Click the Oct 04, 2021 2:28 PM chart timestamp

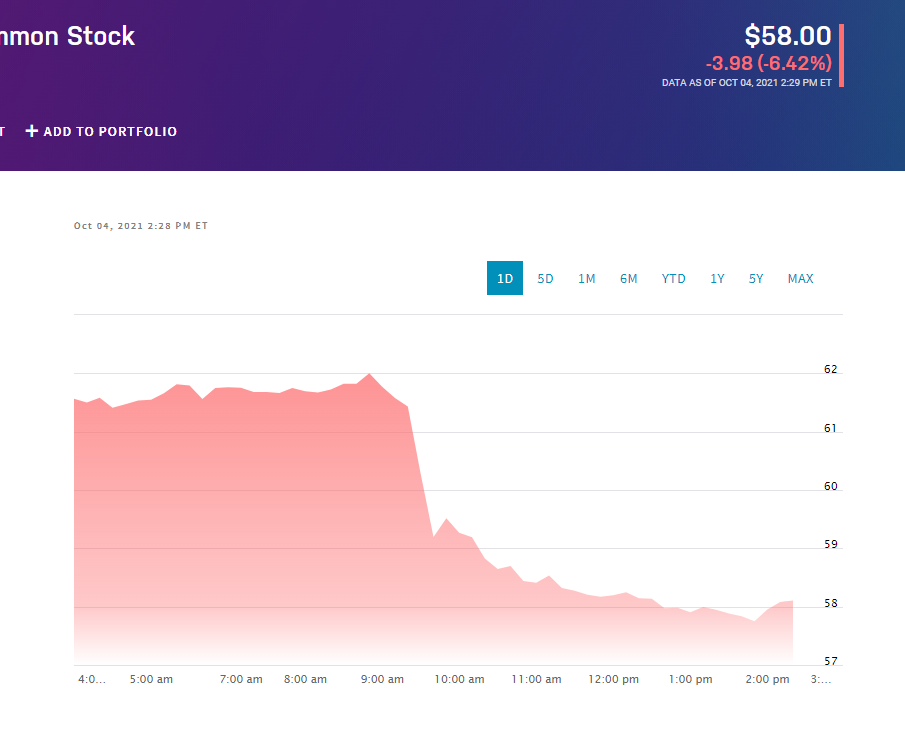tap(141, 226)
